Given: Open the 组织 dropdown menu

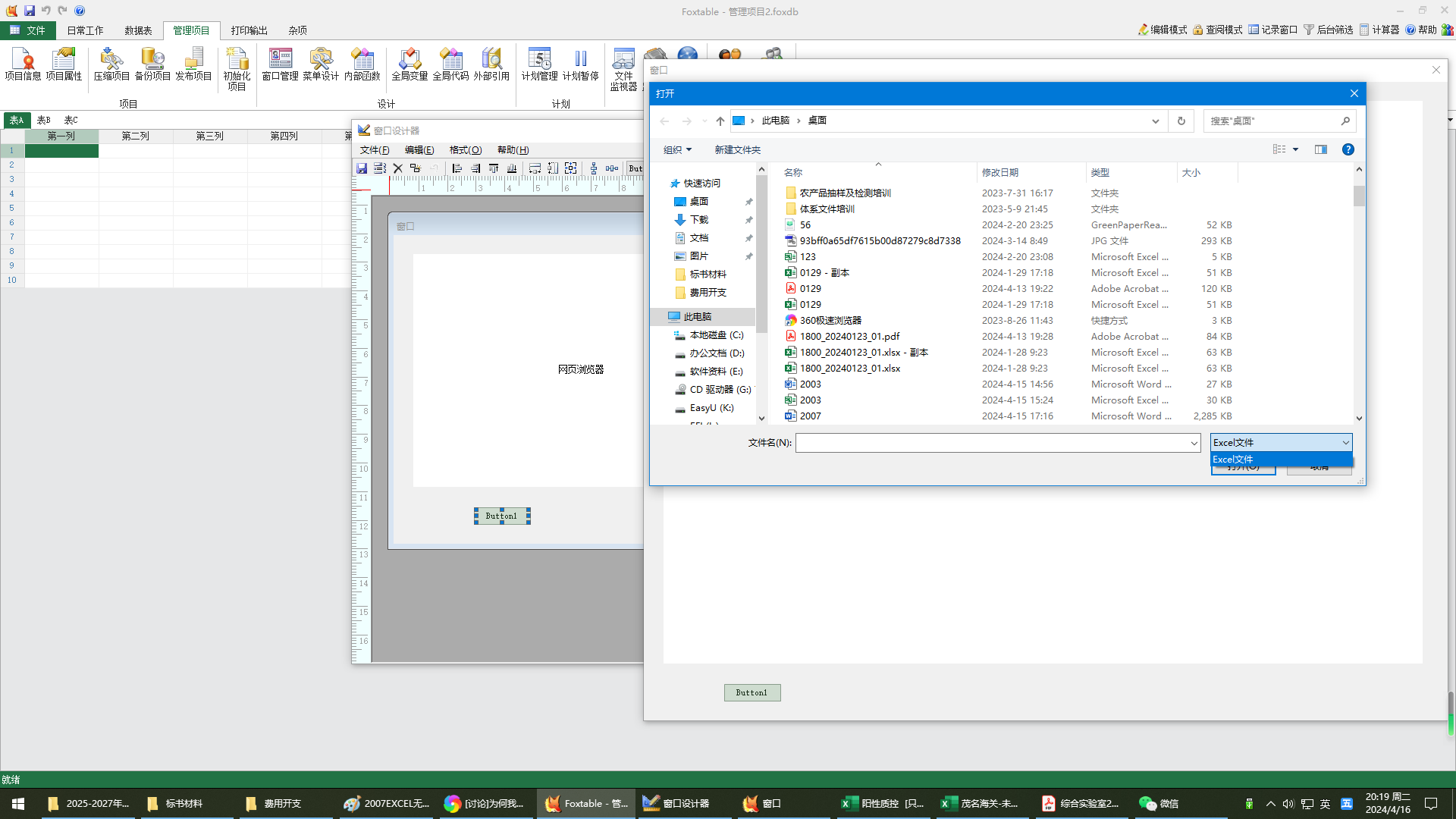Looking at the screenshot, I should [677, 149].
